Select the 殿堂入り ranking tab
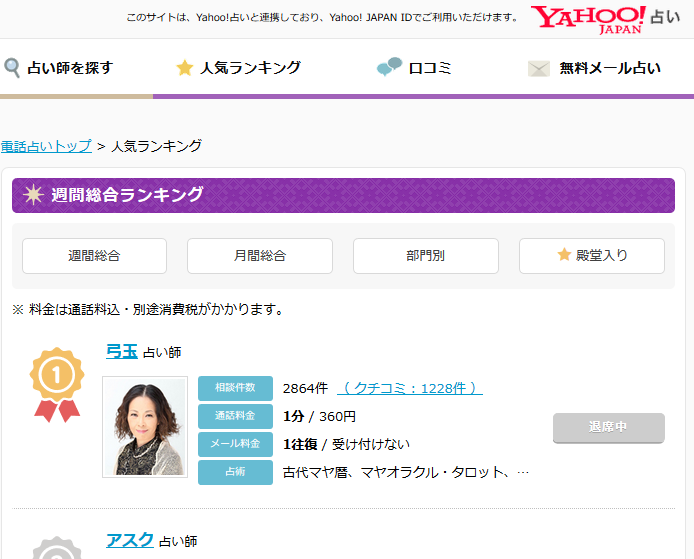Image resolution: width=694 pixels, height=559 pixels. point(592,256)
